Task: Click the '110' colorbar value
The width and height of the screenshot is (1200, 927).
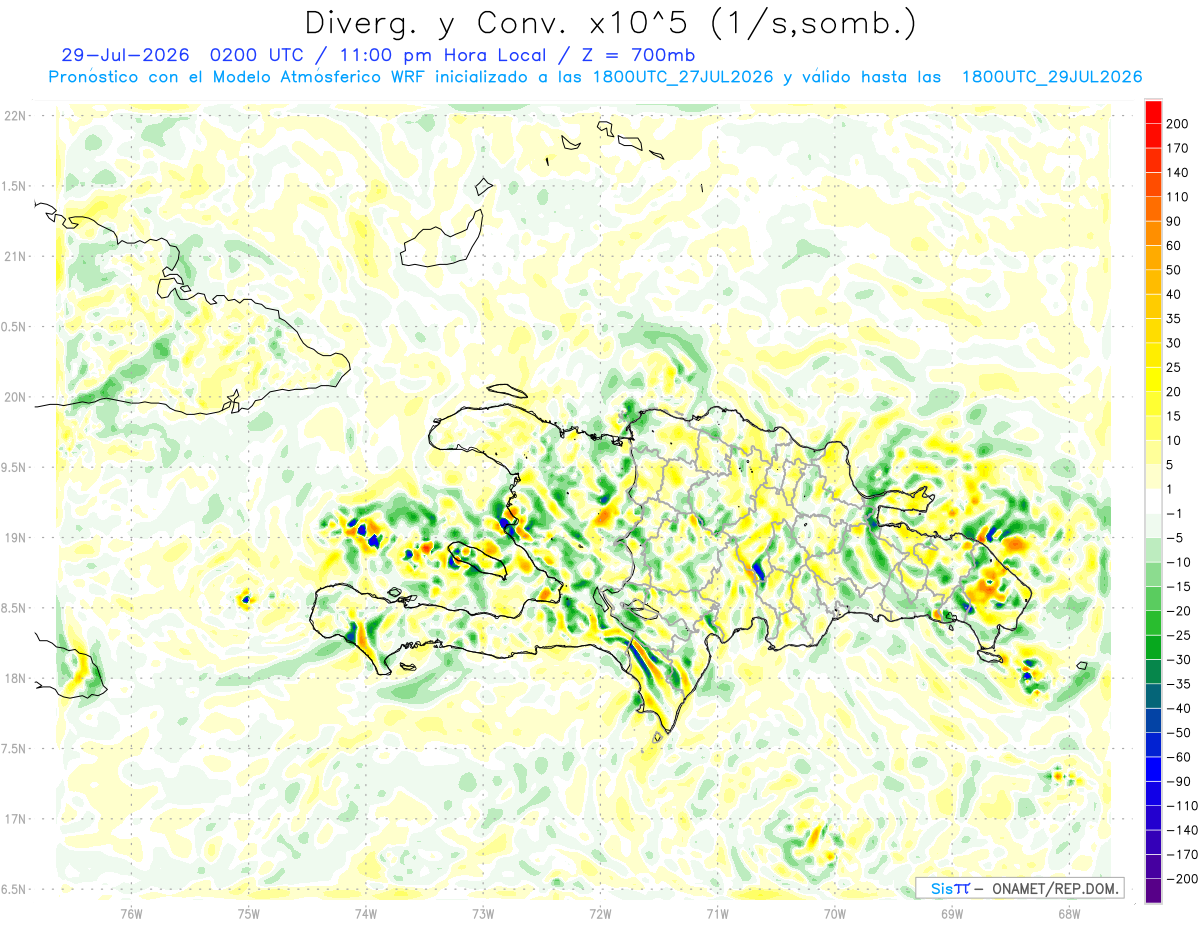Action: tap(1176, 197)
